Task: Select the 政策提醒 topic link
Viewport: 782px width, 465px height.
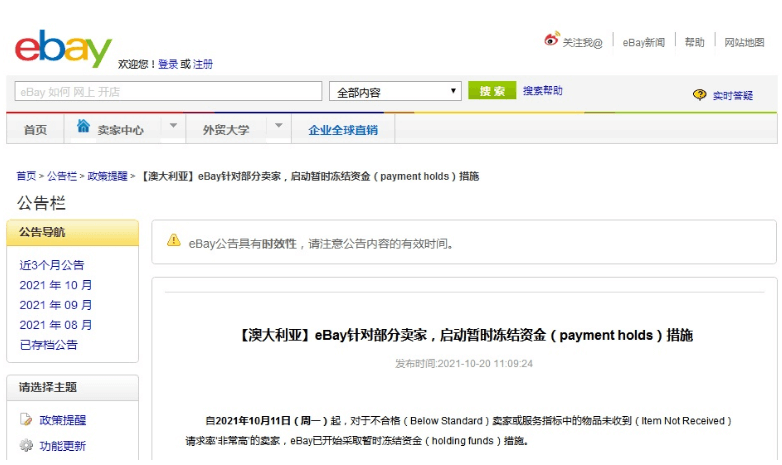Action: (x=63, y=420)
